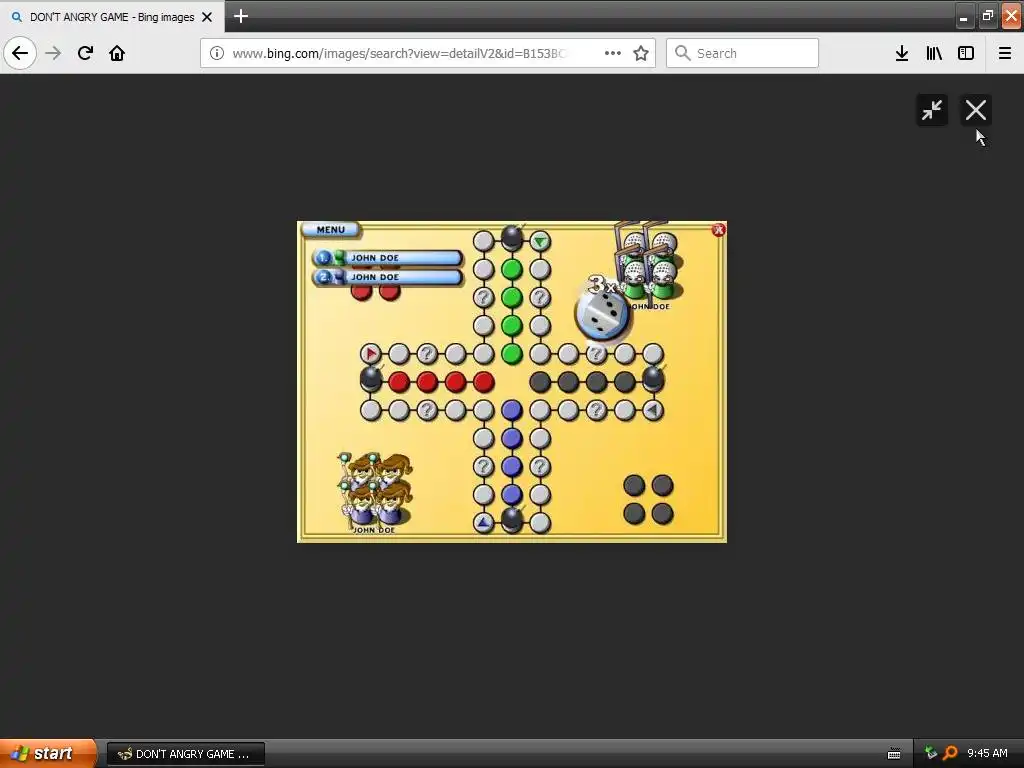
Task: Go to the browser Home page
Action: click(117, 53)
